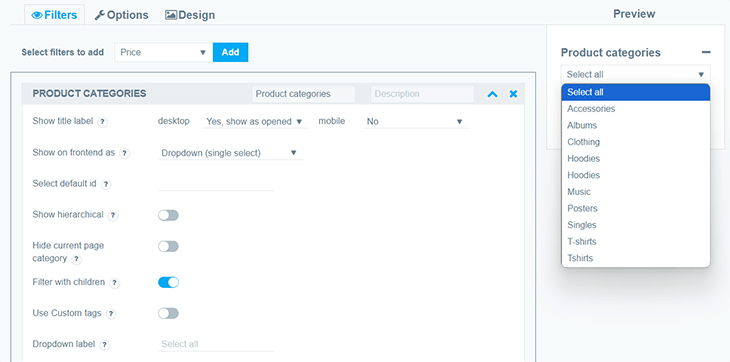Disable the Filter with children toggle
This screenshot has height=362, width=730.
(168, 282)
